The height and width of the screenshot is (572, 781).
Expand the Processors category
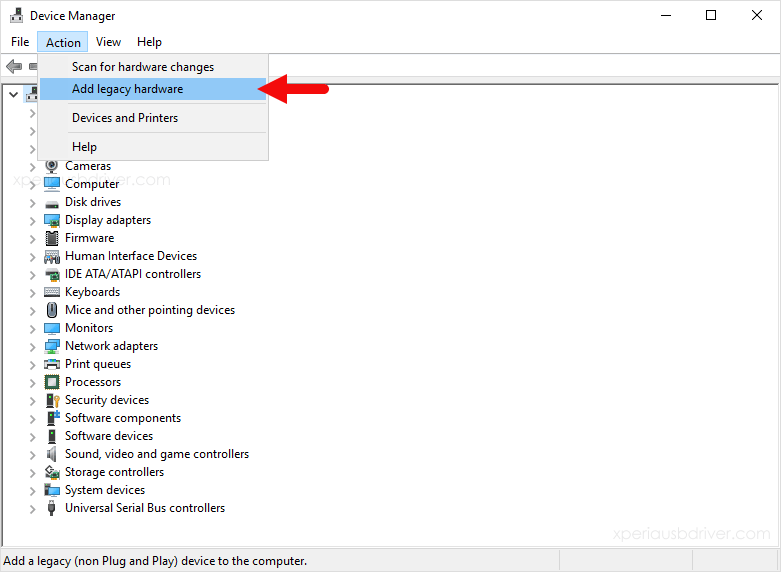pyautogui.click(x=32, y=383)
